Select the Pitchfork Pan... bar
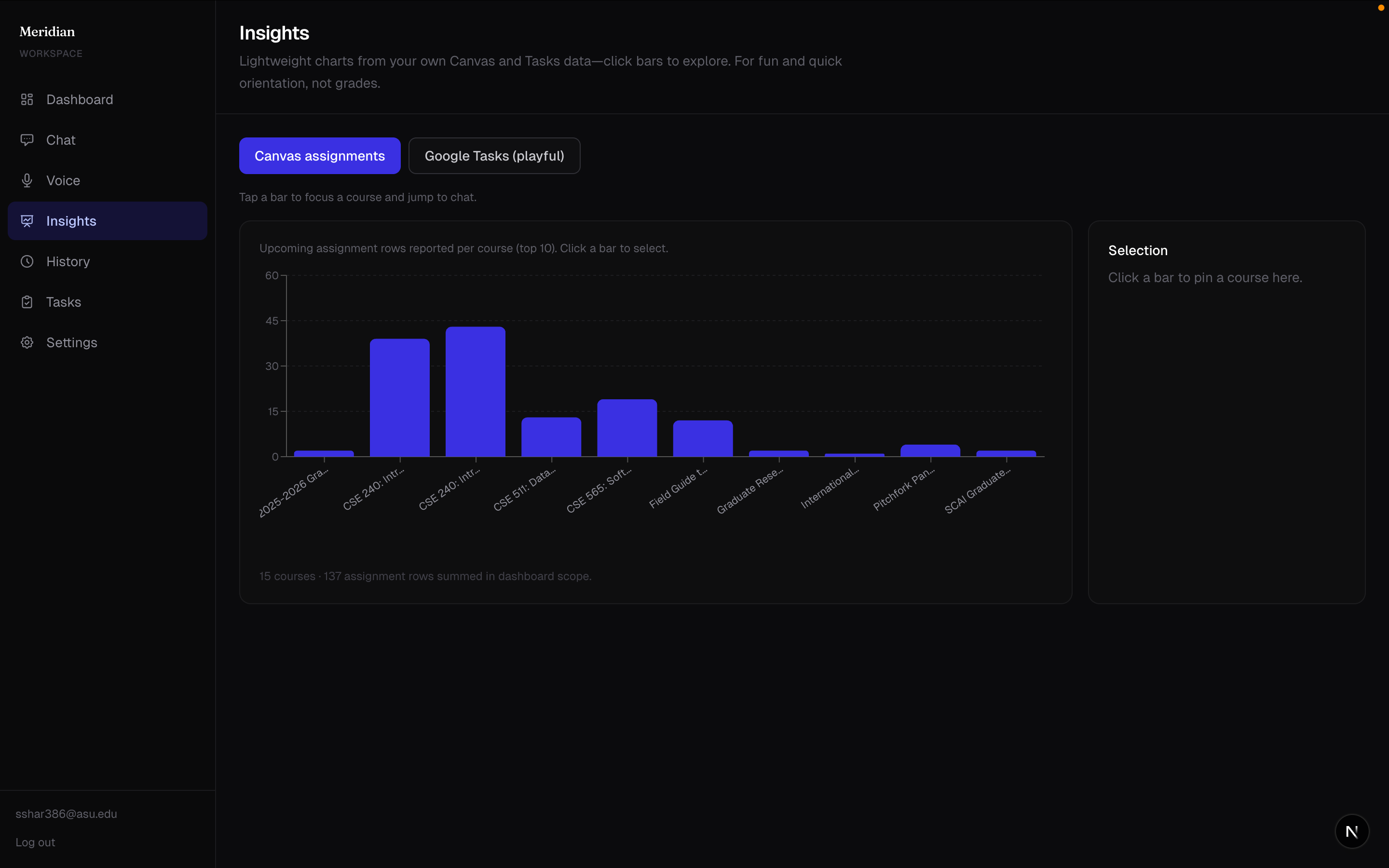Image resolution: width=1389 pixels, height=868 pixels. pyautogui.click(x=930, y=451)
